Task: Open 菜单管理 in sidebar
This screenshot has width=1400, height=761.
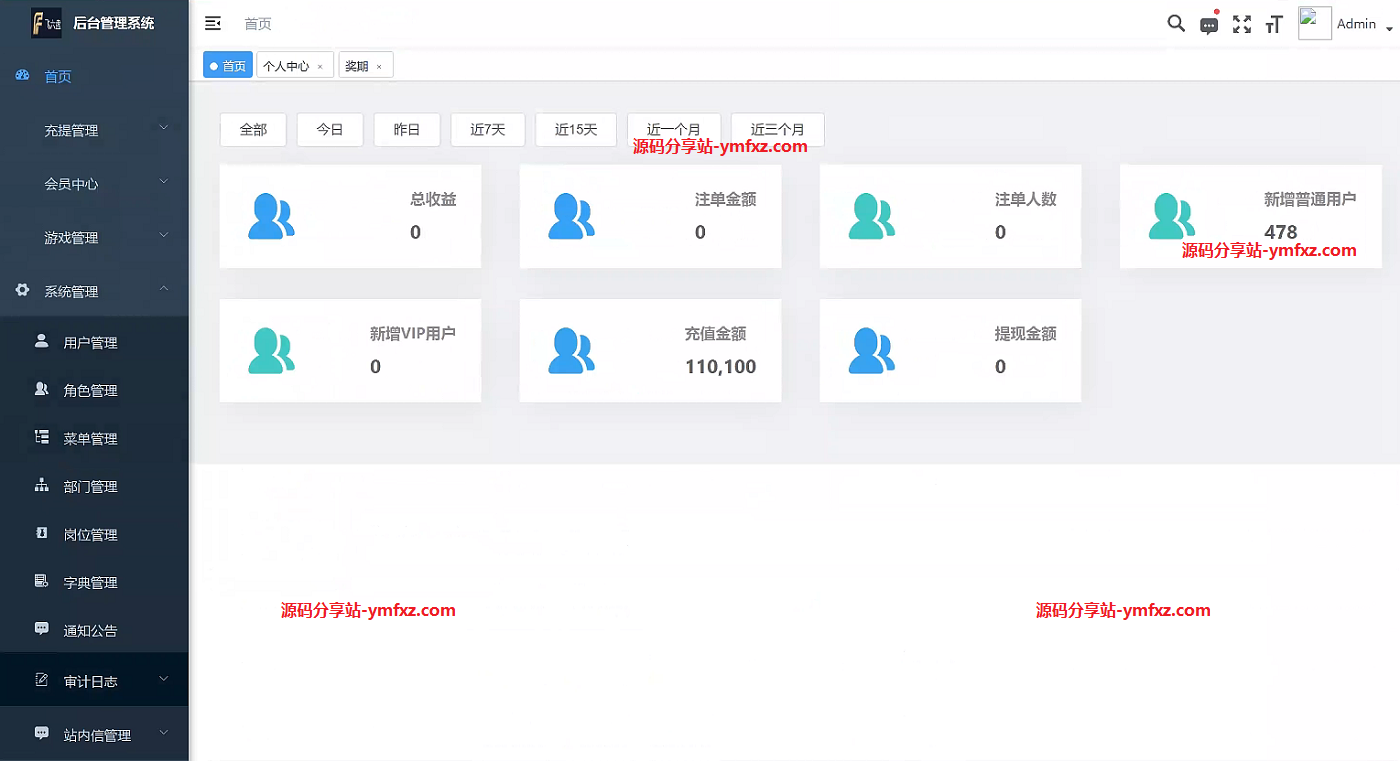Action: 90,439
